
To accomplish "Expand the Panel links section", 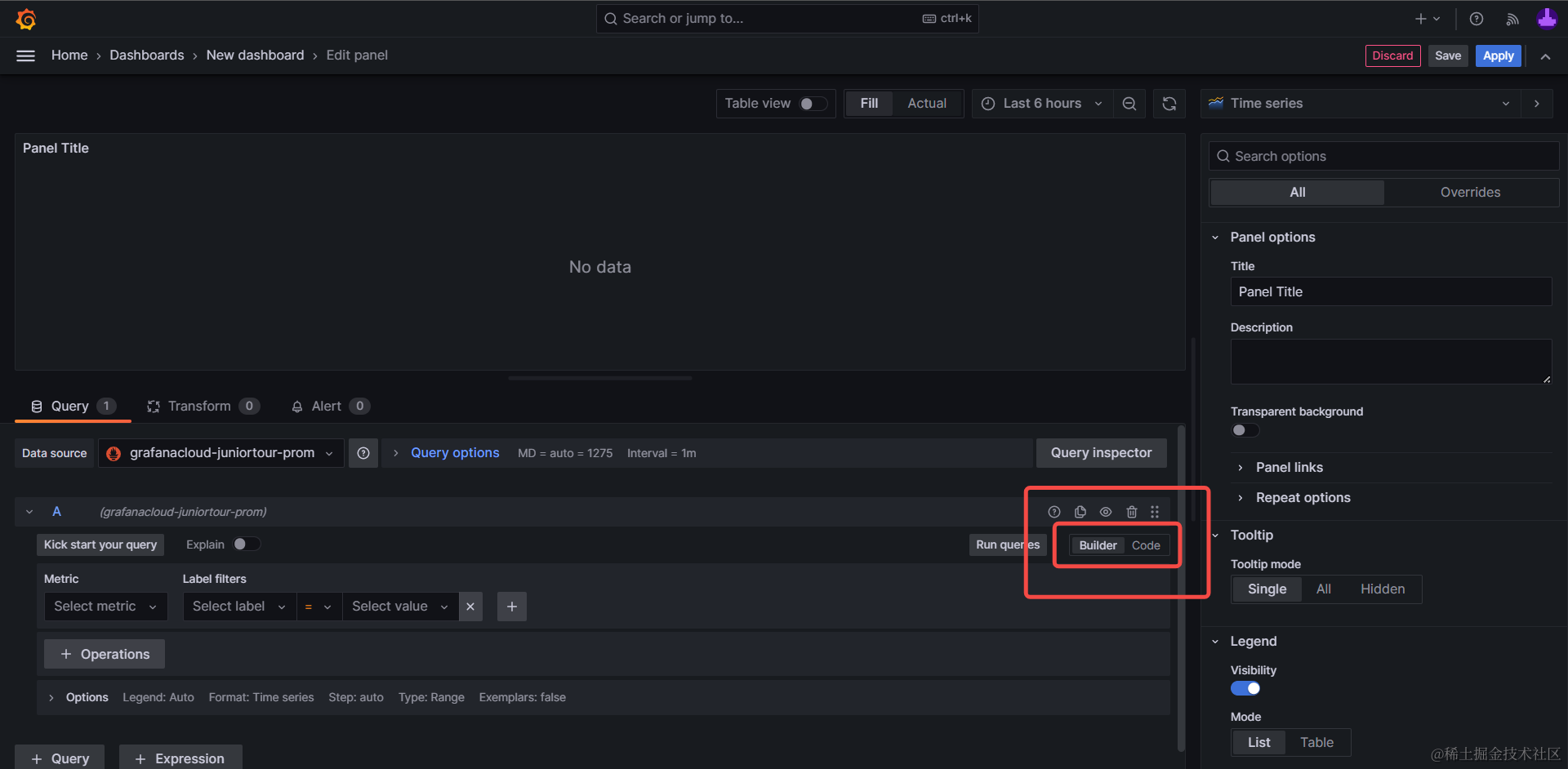I will pyautogui.click(x=1289, y=468).
